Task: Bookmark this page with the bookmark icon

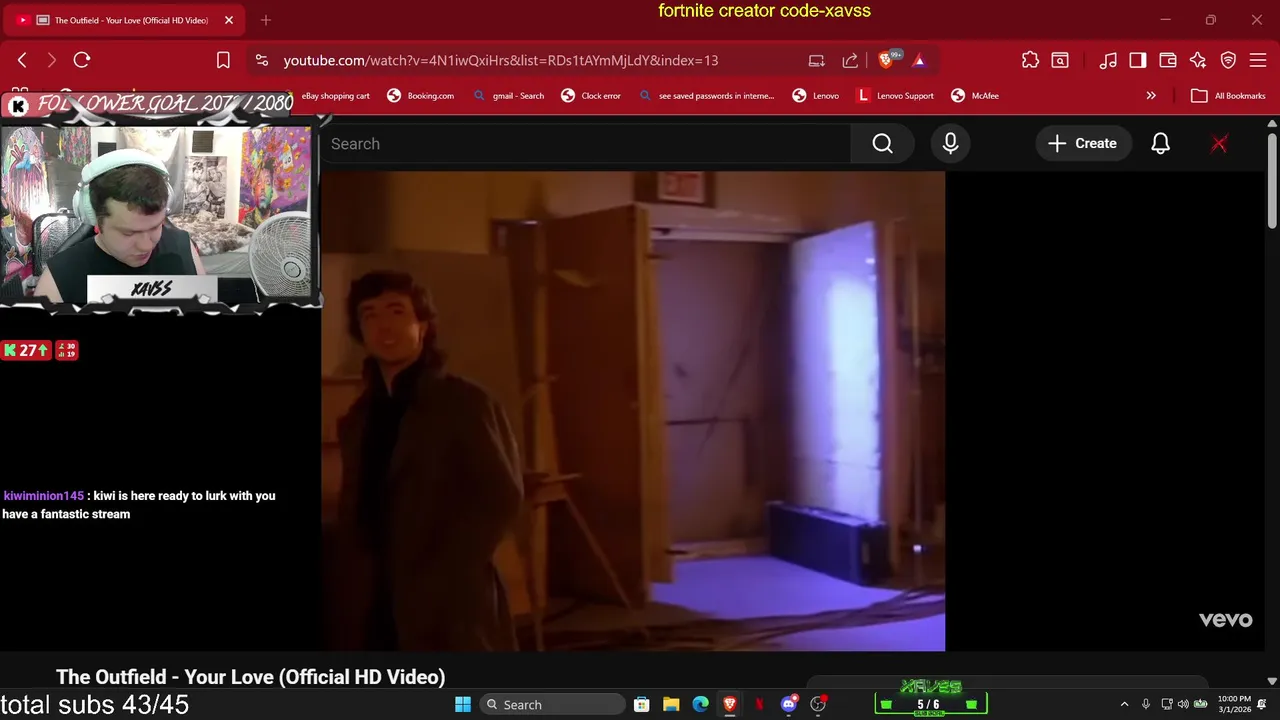Action: tap(223, 60)
